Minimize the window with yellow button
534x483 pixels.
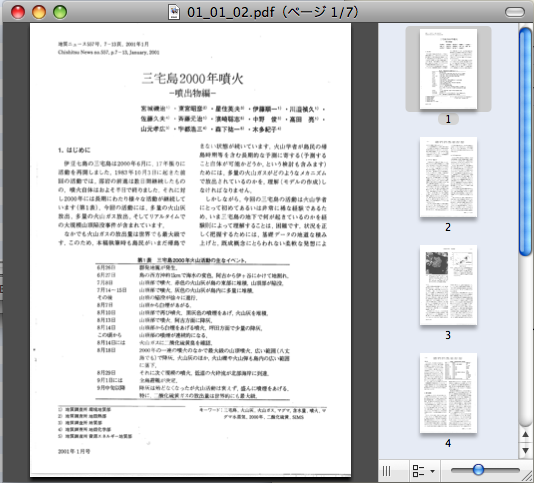coord(39,12)
